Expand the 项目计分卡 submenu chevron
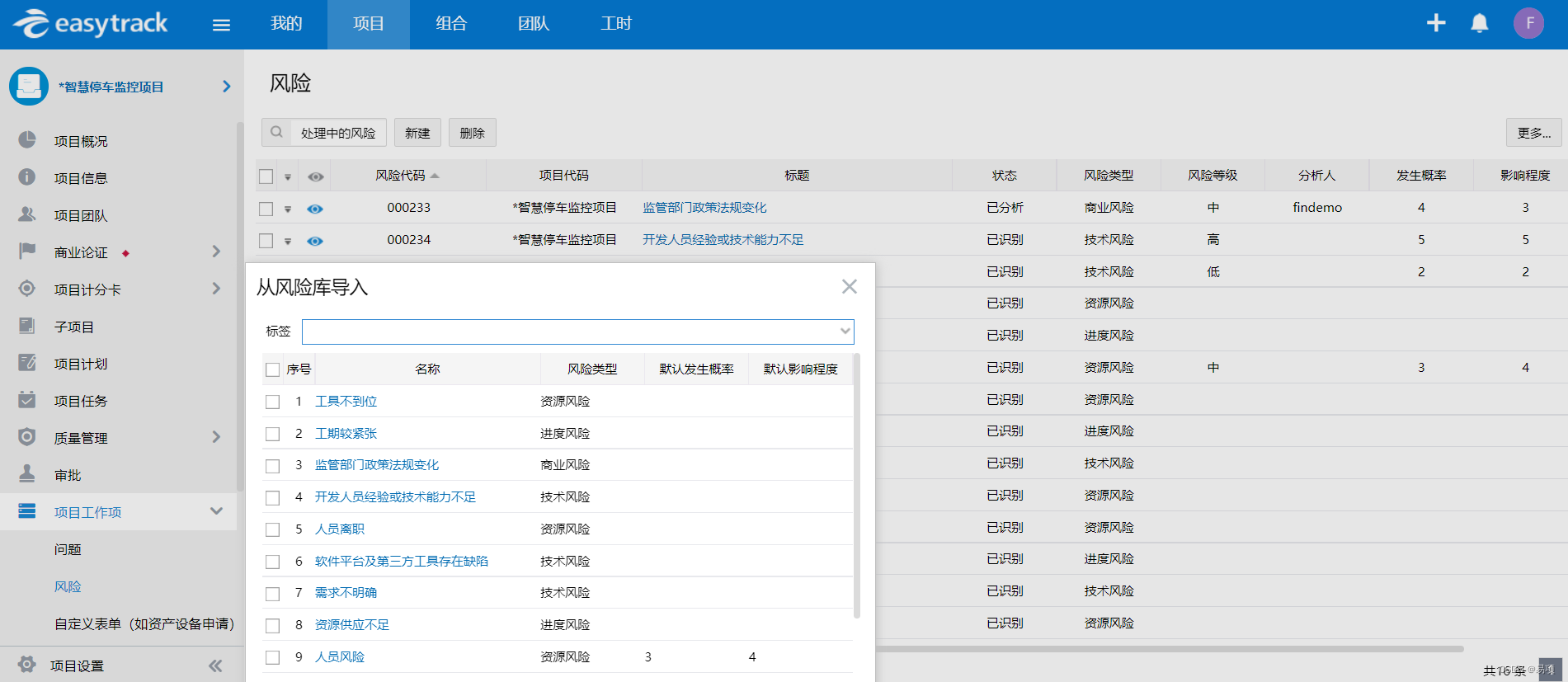Viewport: 1568px width, 682px height. (x=216, y=288)
